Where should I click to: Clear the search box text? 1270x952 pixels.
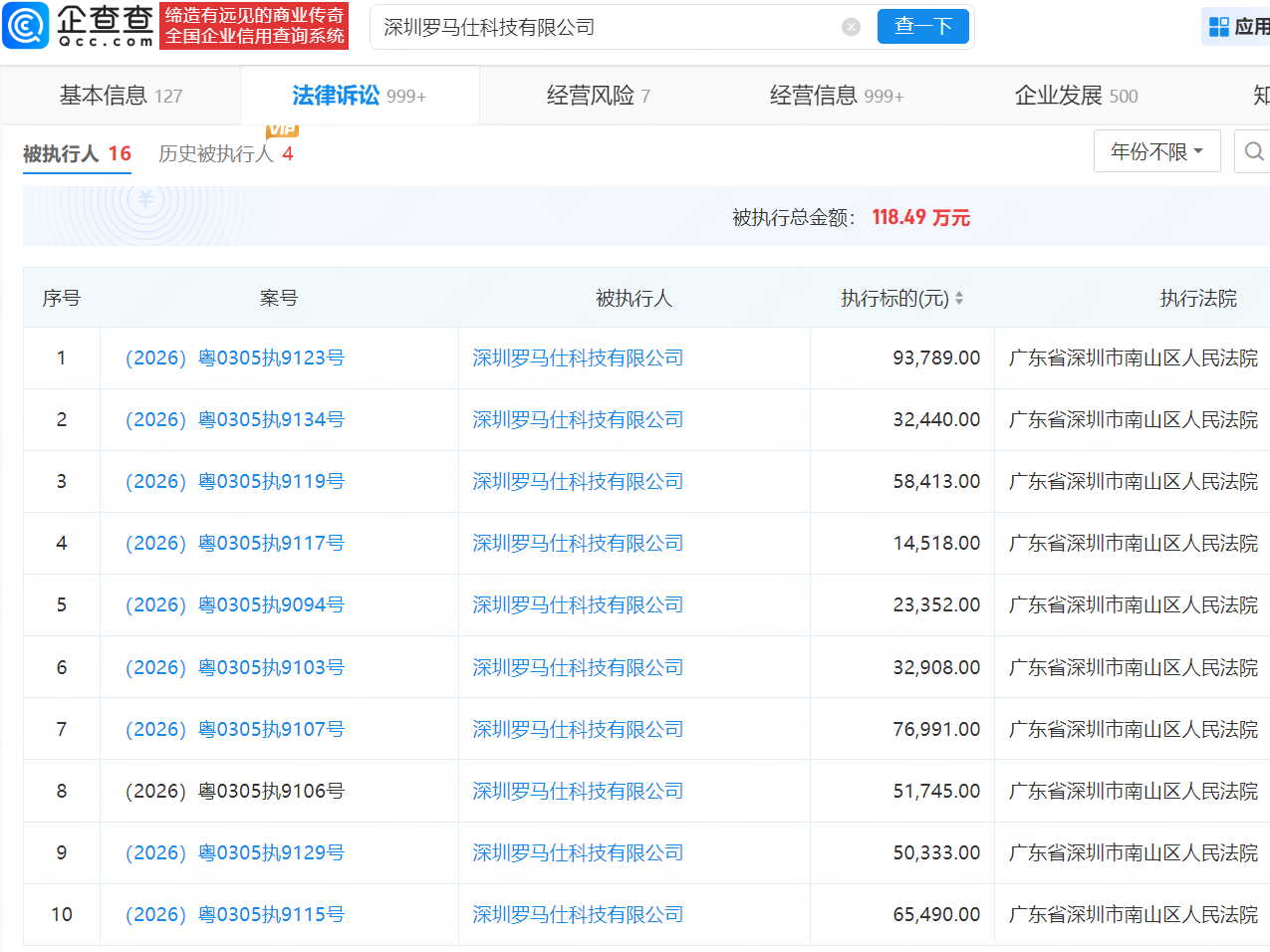[x=851, y=27]
